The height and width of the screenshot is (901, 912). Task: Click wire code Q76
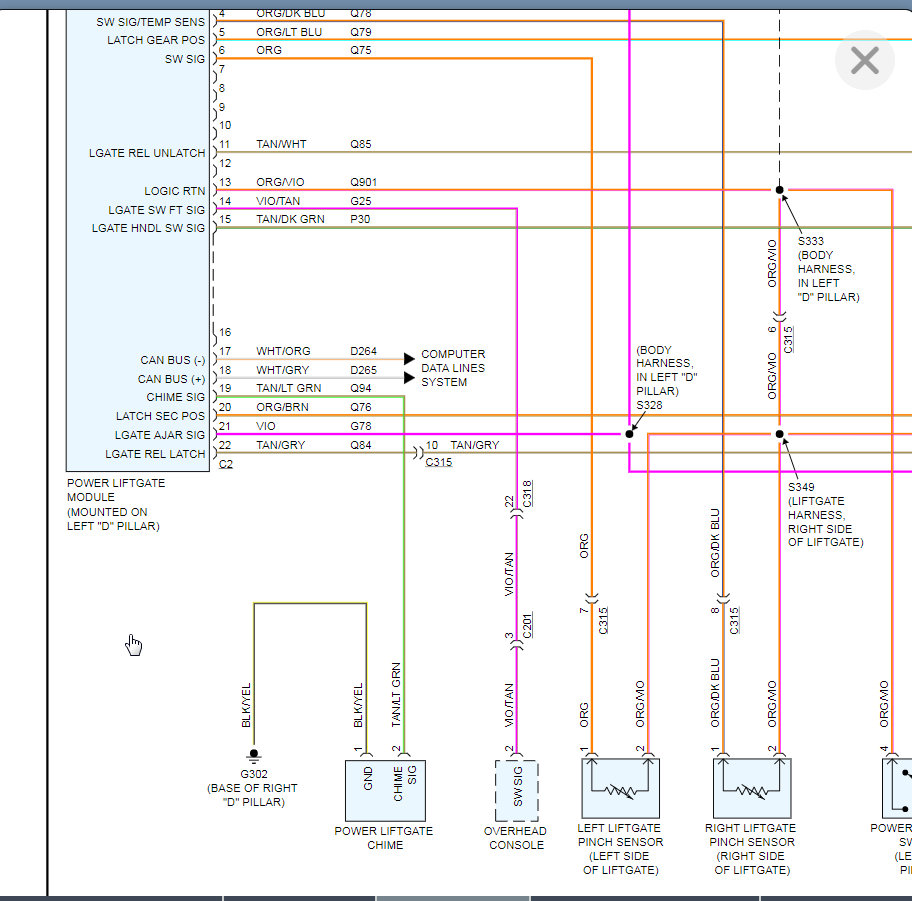[361, 407]
